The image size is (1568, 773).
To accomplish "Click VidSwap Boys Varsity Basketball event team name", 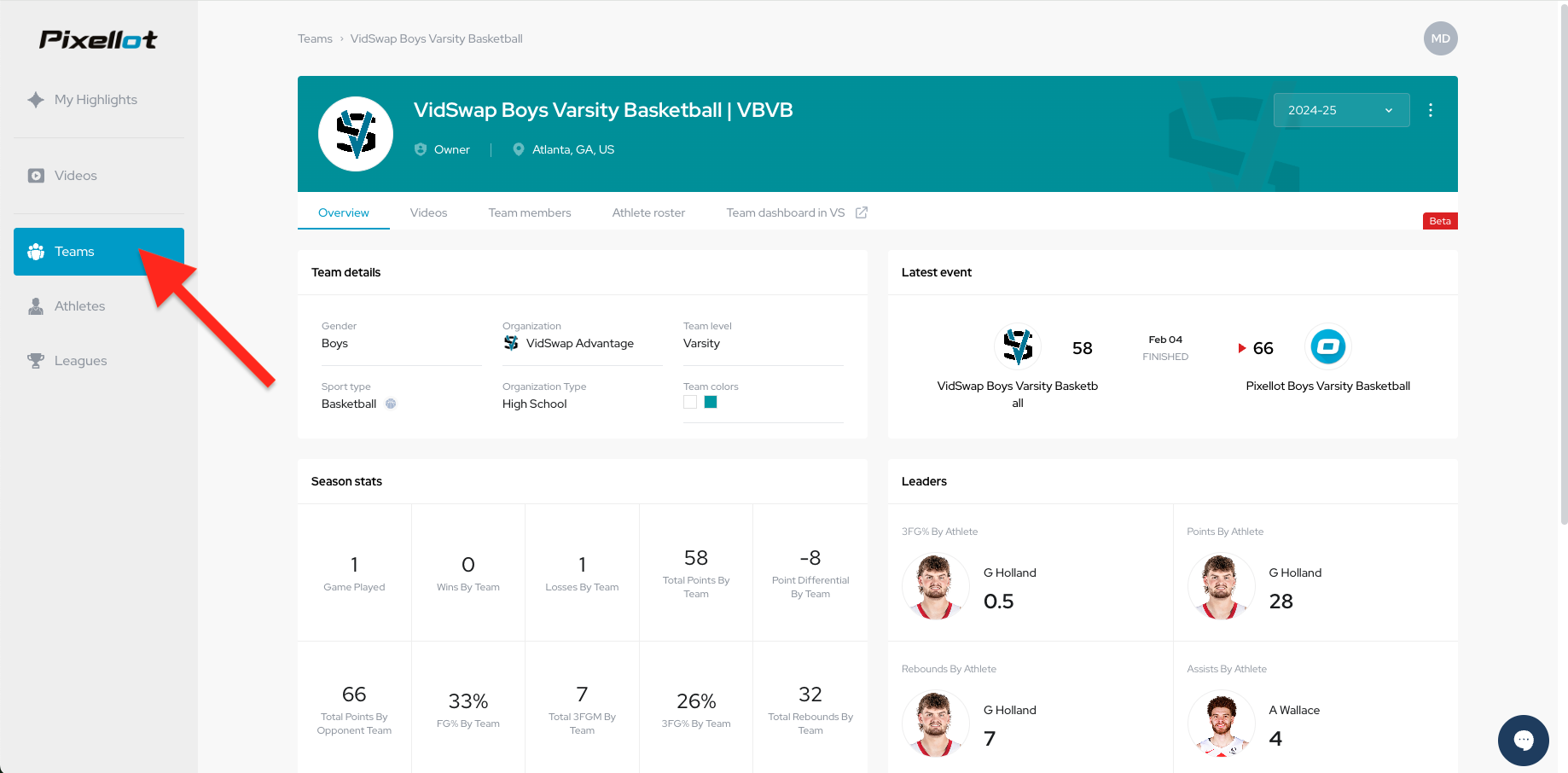I will pos(1017,394).
